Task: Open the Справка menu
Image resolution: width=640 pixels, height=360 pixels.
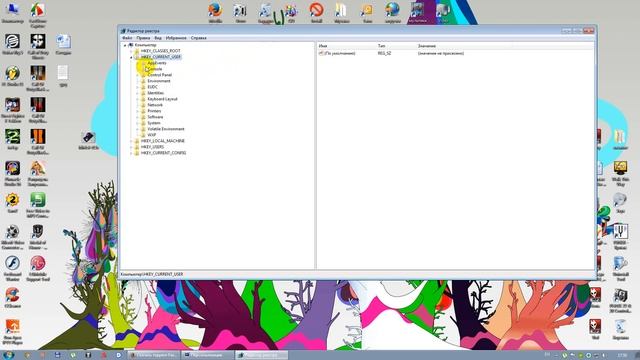Action: 199,38
